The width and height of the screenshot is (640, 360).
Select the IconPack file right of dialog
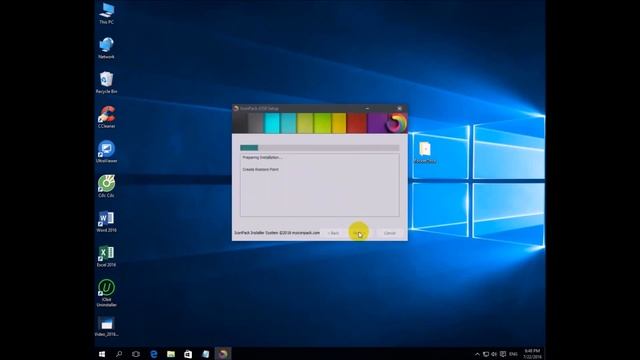point(425,152)
